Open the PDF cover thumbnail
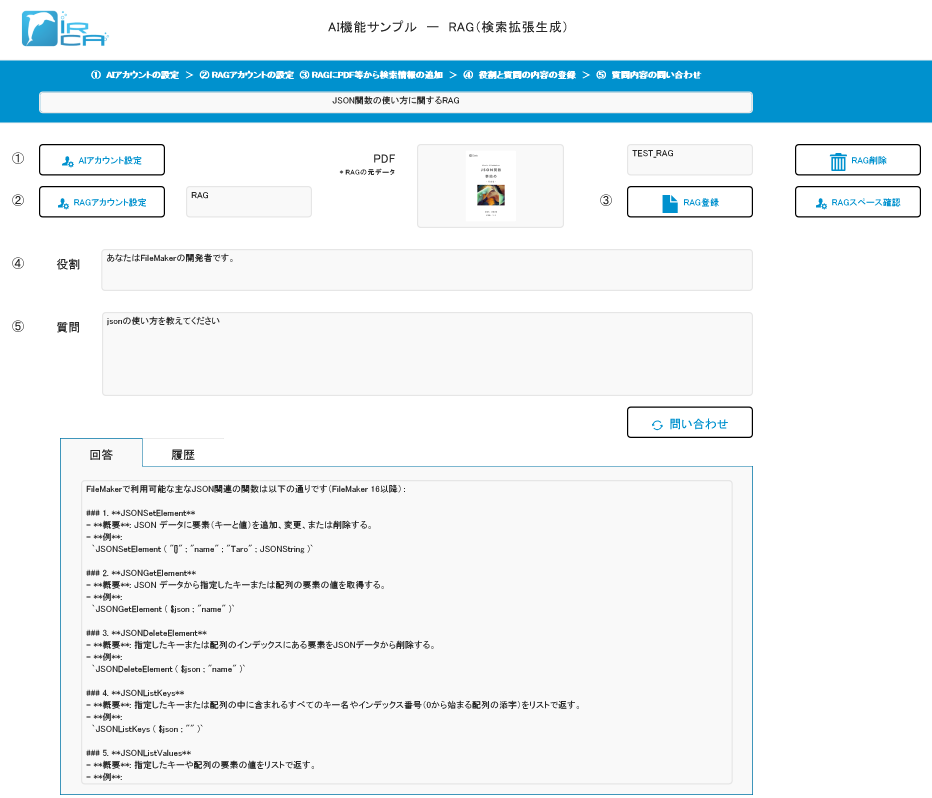932x798 pixels. coord(490,186)
